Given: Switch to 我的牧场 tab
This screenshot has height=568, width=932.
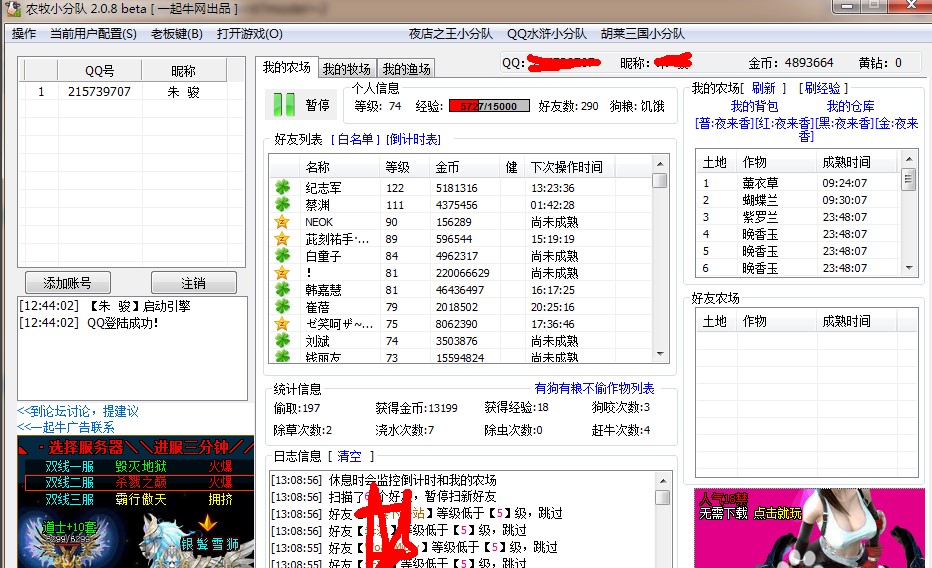Looking at the screenshot, I should 347,69.
